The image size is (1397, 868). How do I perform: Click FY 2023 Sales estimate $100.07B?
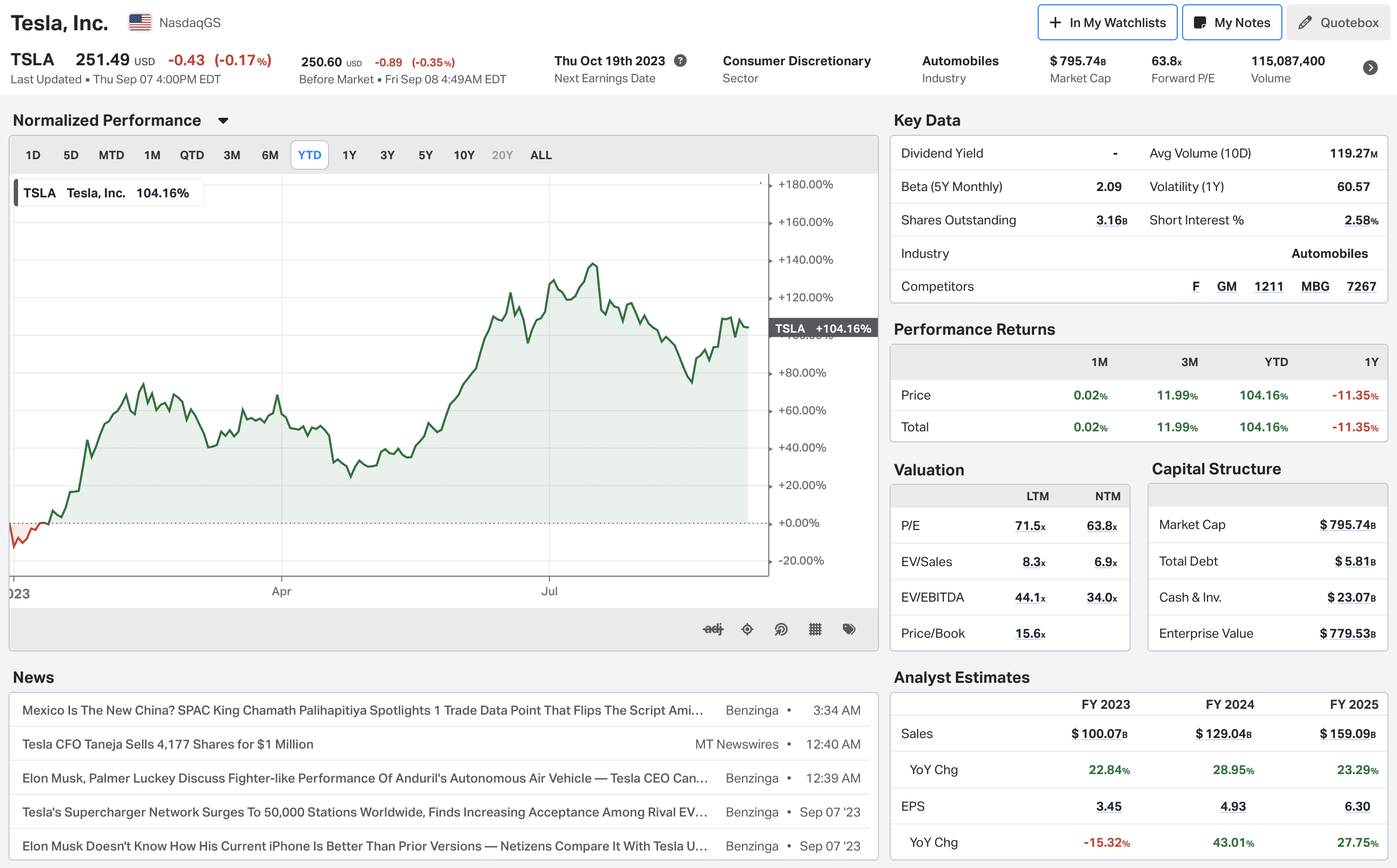[x=1099, y=734]
